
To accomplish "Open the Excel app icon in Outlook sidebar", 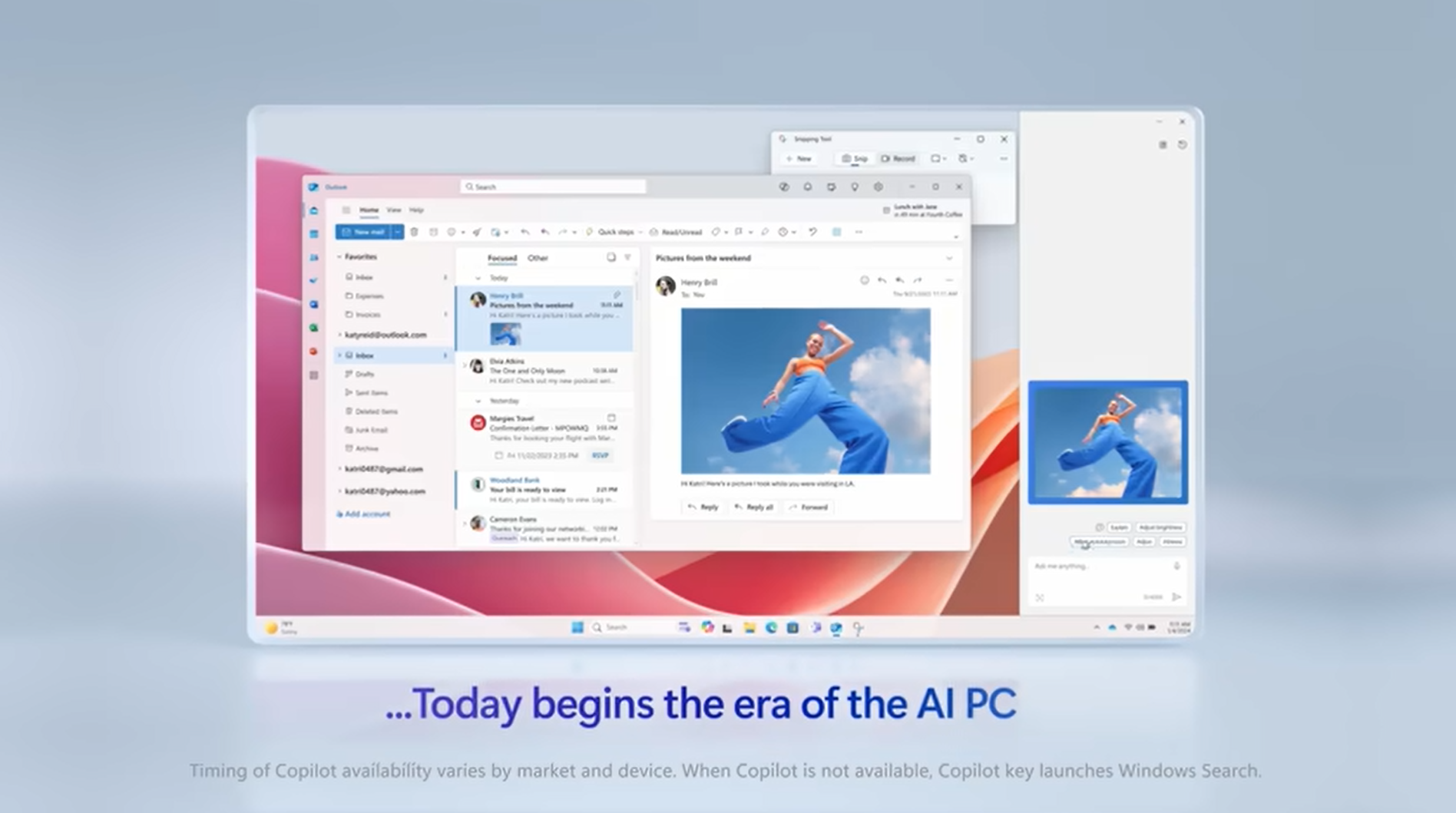I will [314, 328].
